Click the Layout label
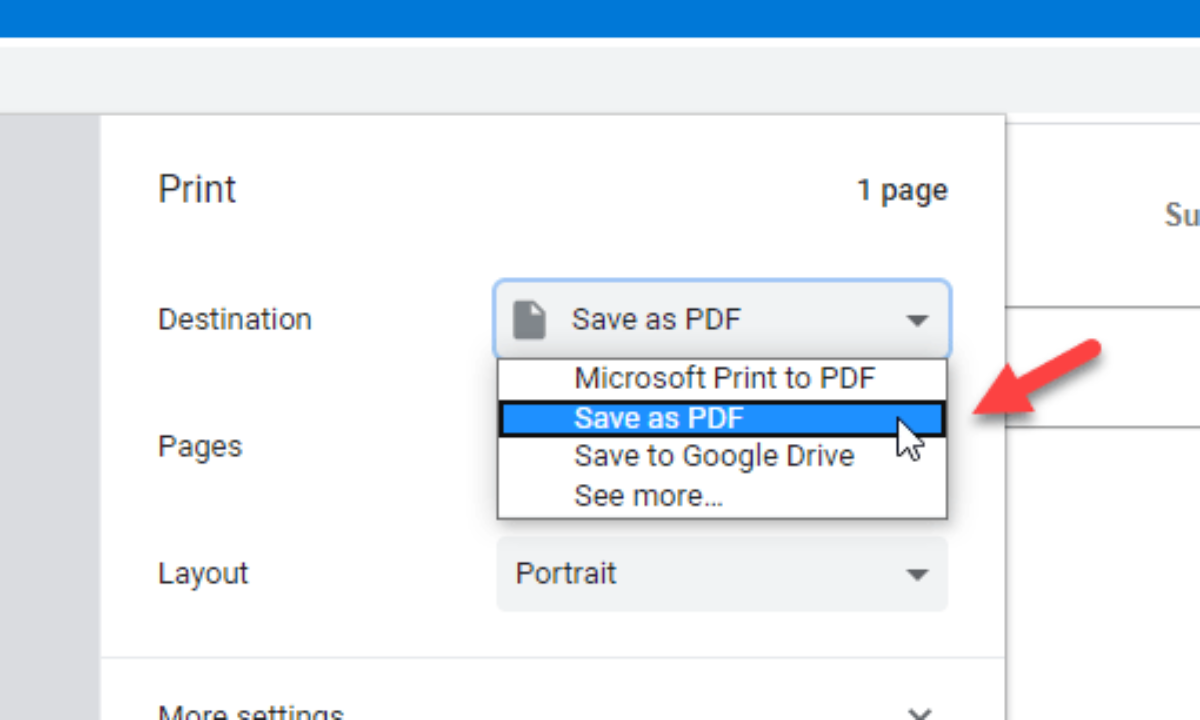This screenshot has width=1200, height=720. click(203, 574)
